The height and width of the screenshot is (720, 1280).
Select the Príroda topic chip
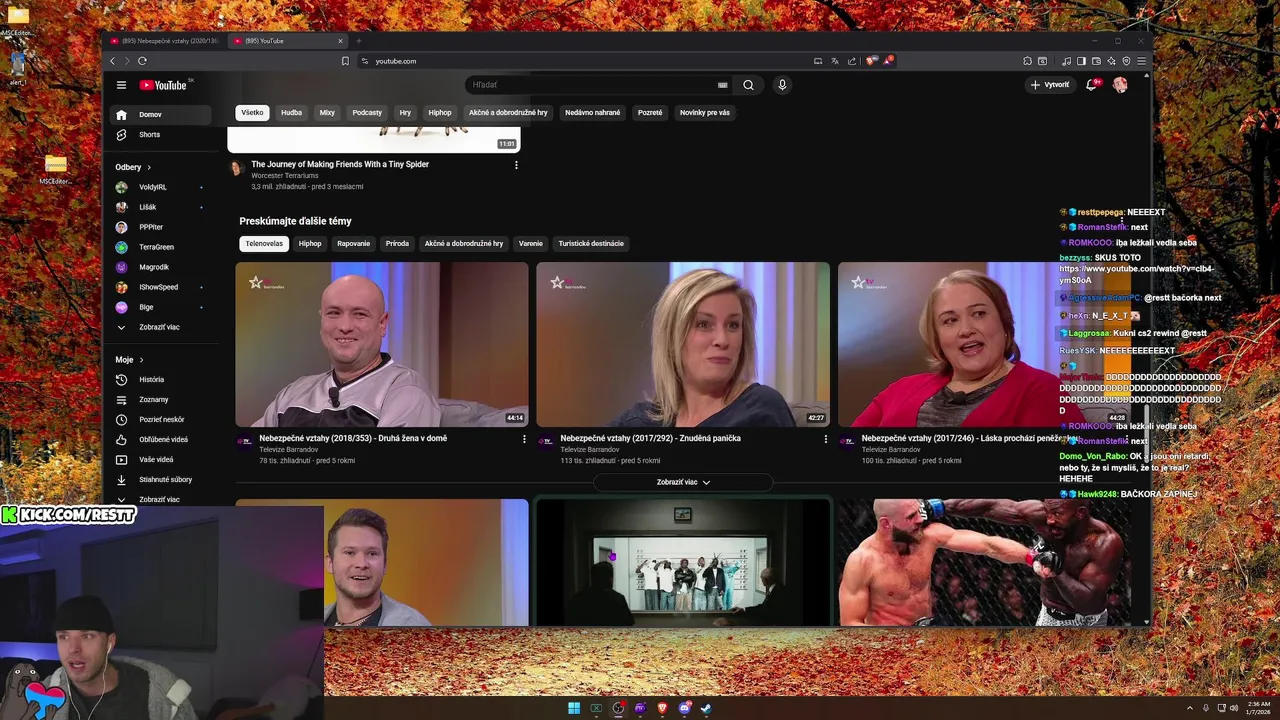(397, 243)
